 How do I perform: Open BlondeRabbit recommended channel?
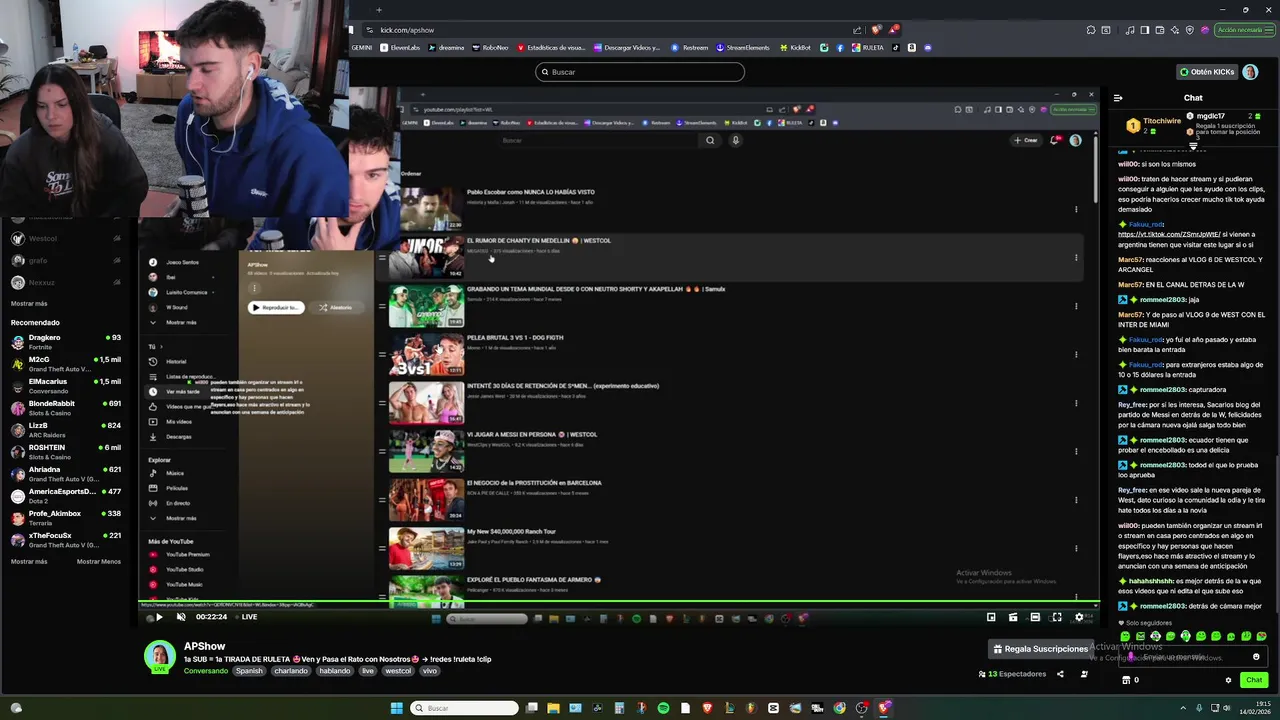coord(65,407)
